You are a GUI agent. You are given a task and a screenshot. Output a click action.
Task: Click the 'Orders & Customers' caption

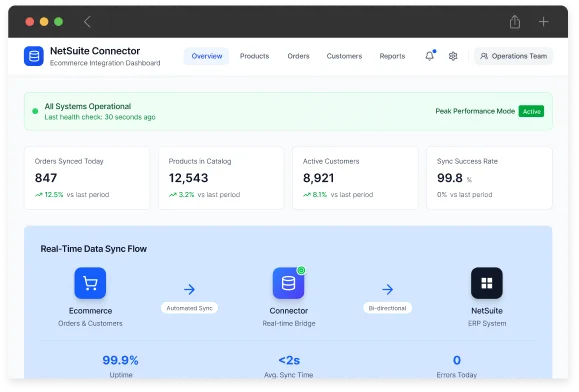90,323
